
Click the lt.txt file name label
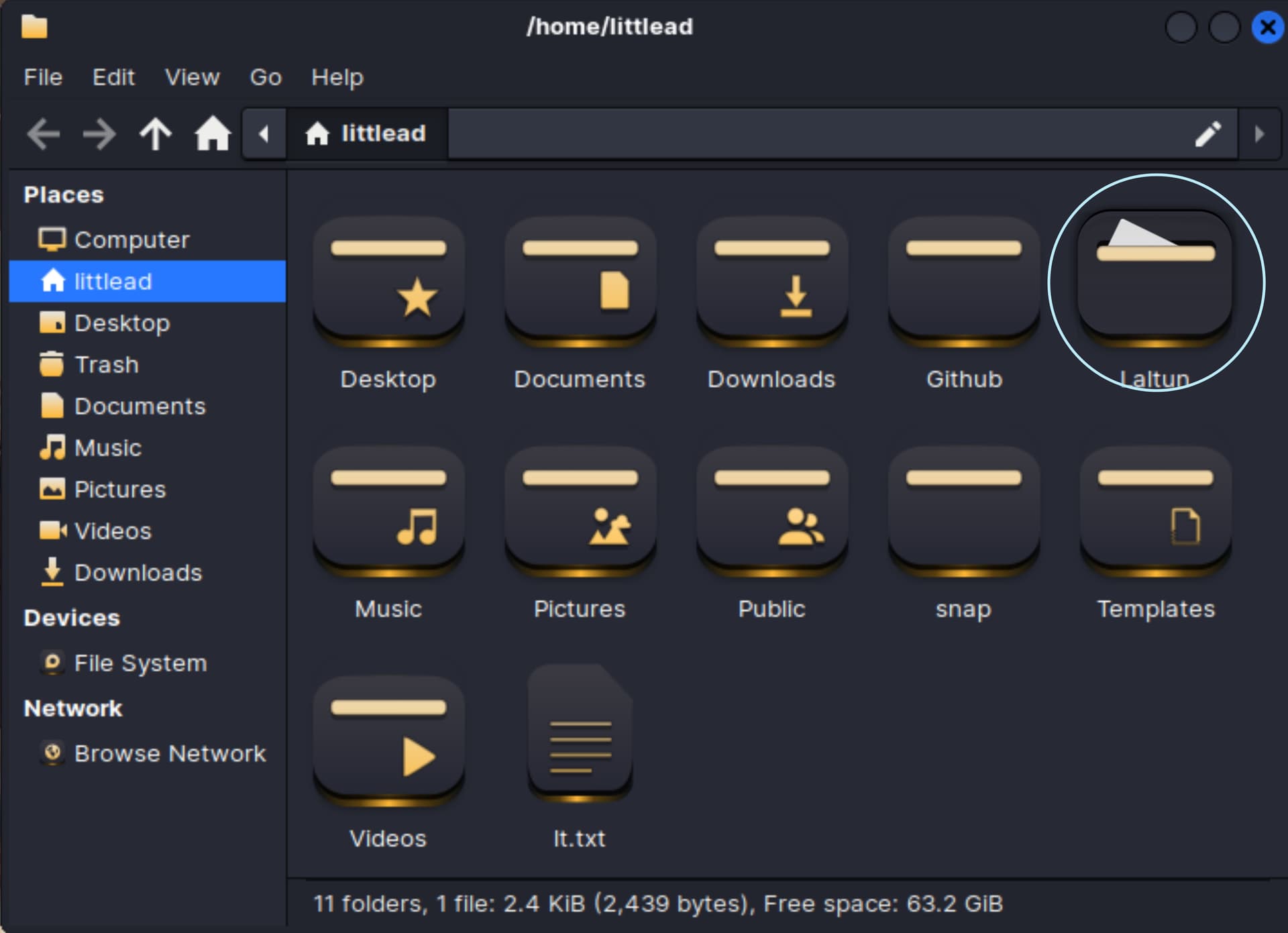tap(580, 838)
